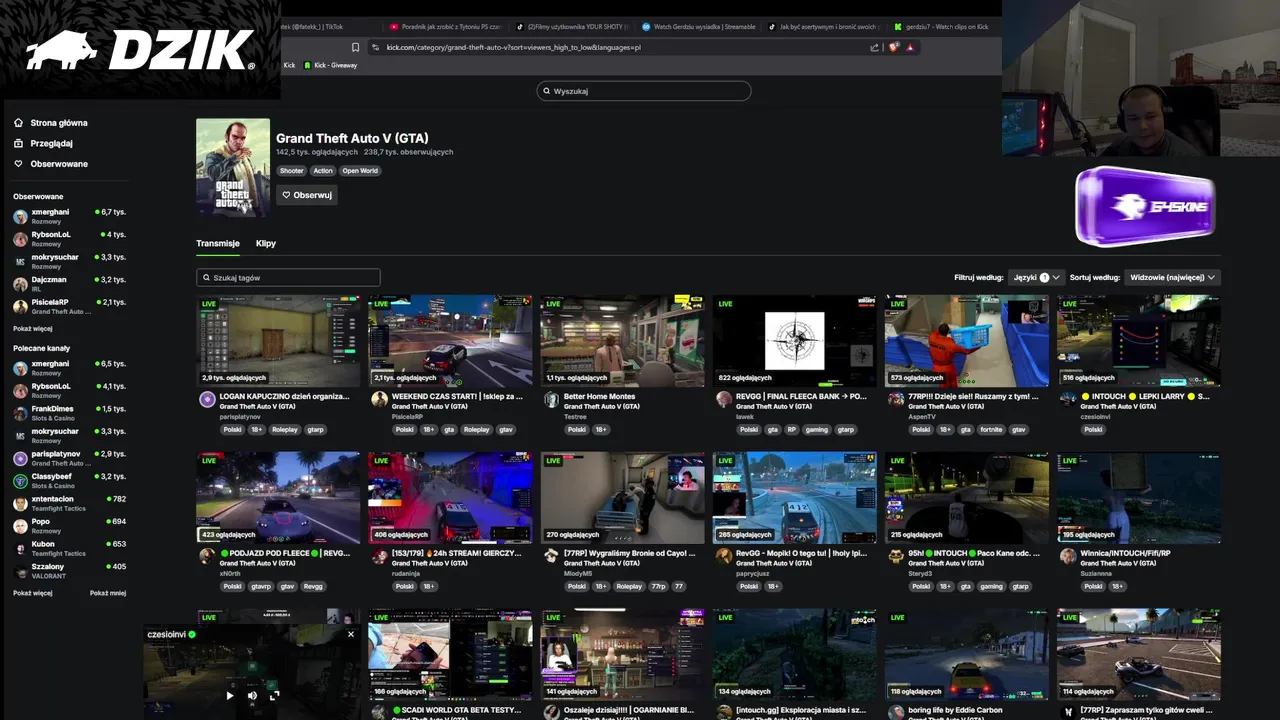This screenshot has height=720, width=1280.
Task: Open the INTOUCH LEPKI LARRY stream thumbnail
Action: pyautogui.click(x=1139, y=340)
